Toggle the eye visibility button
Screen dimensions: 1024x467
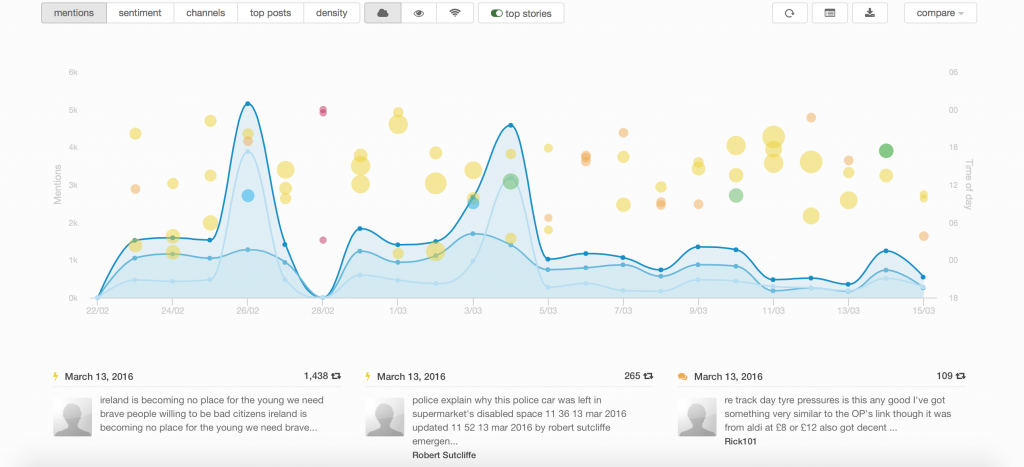(419, 13)
